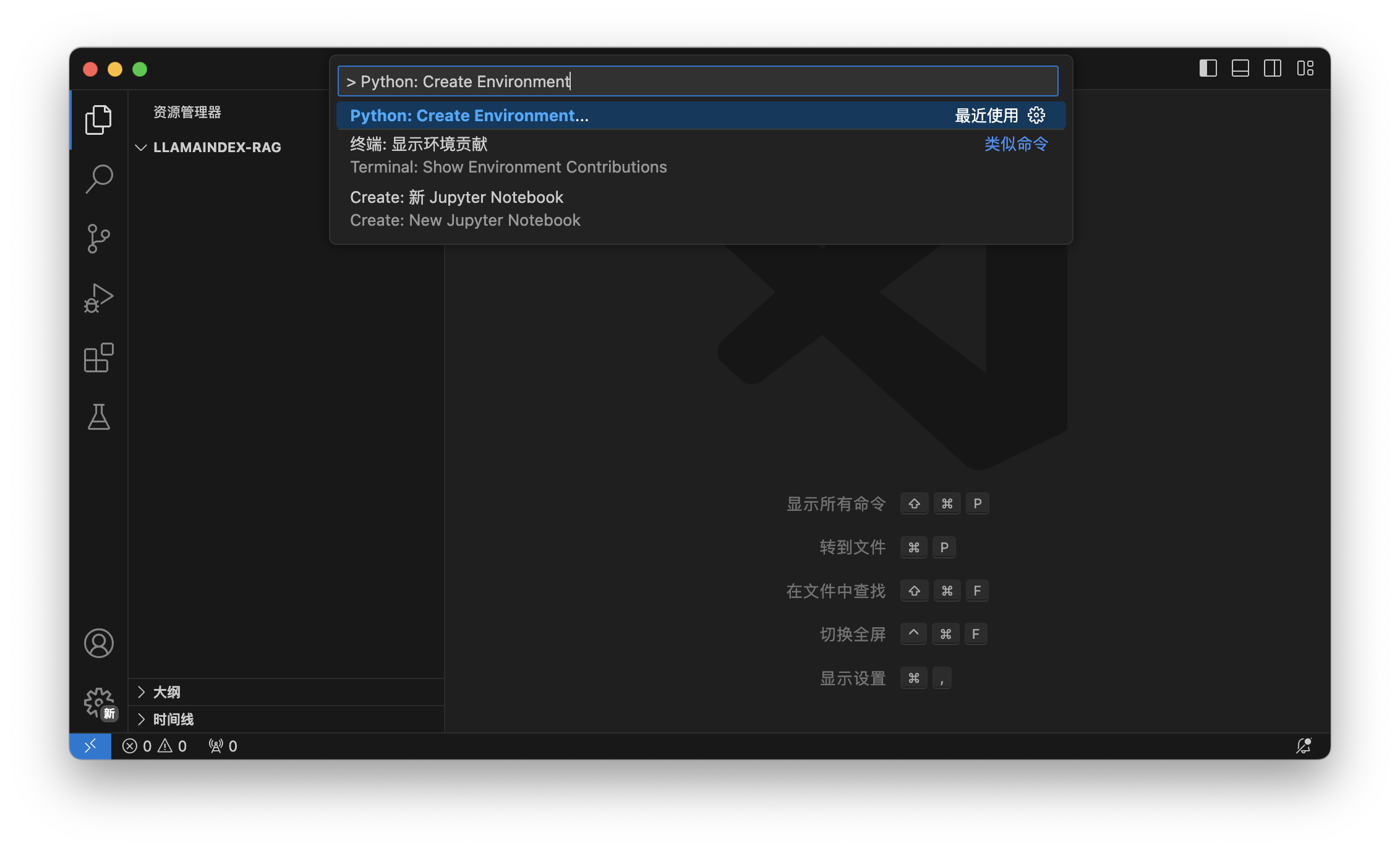This screenshot has height=851, width=1400.
Task: Toggle the secondary side bar layout button
Action: 1272,69
